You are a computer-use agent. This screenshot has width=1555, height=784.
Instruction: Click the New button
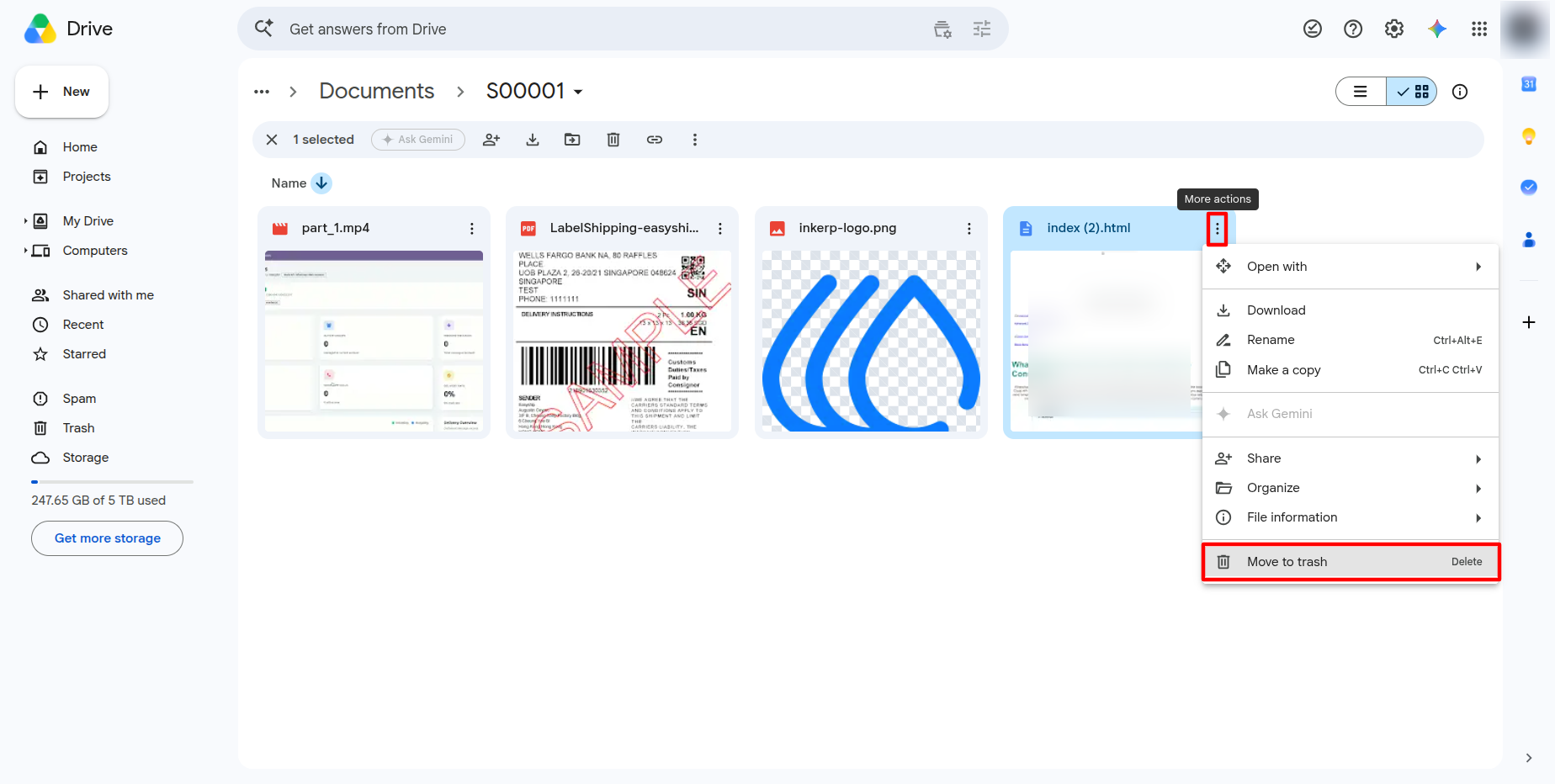click(x=61, y=92)
